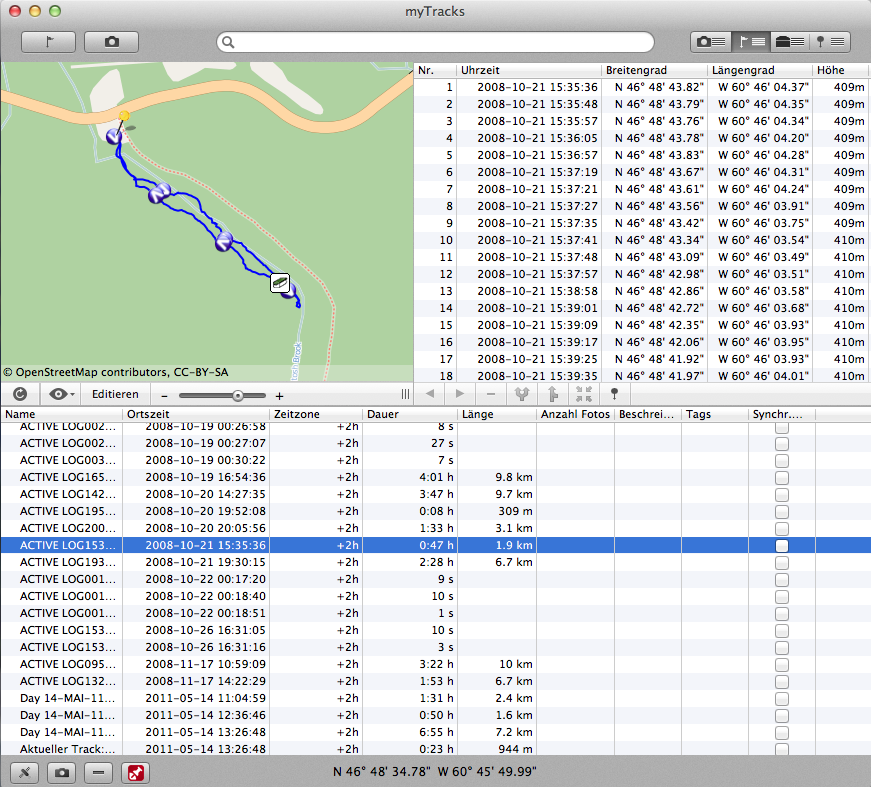Click the split track fork icon

pyautogui.click(x=522, y=394)
